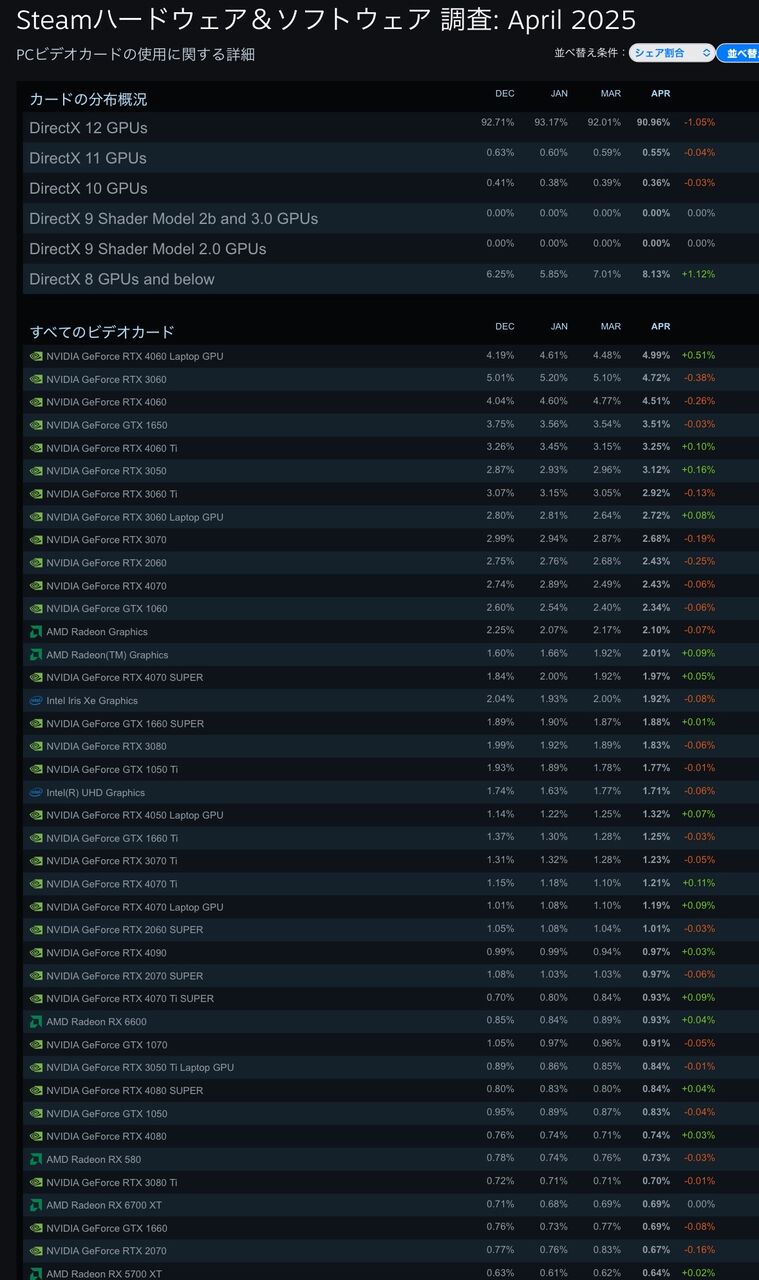759x1280 pixels.
Task: Click NVIDIA logo beside GeForce RTX 3050
Action: click(36, 471)
